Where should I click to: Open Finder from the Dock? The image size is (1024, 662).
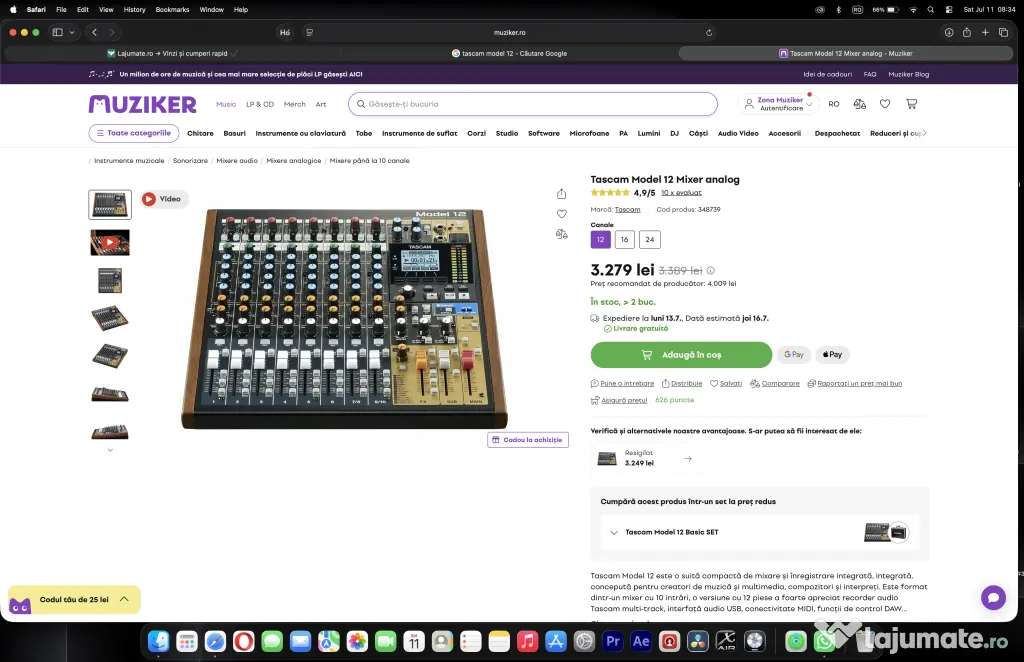(x=158, y=642)
